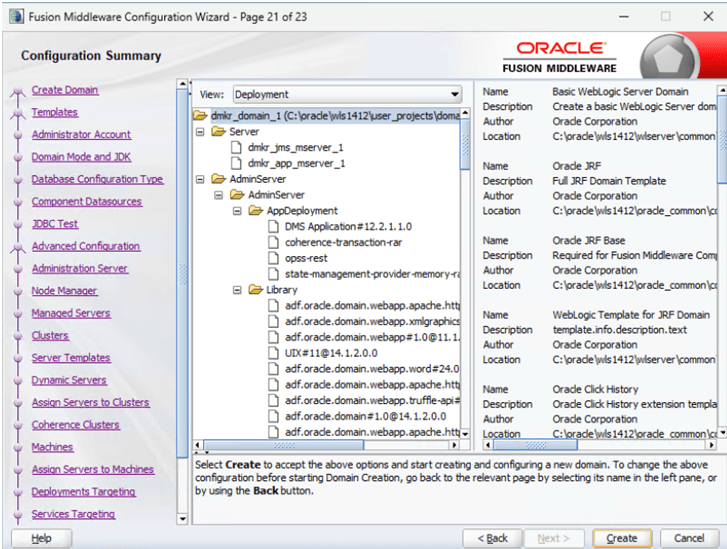Click the Library folder icon
Image resolution: width=727 pixels, height=549 pixels.
point(255,290)
